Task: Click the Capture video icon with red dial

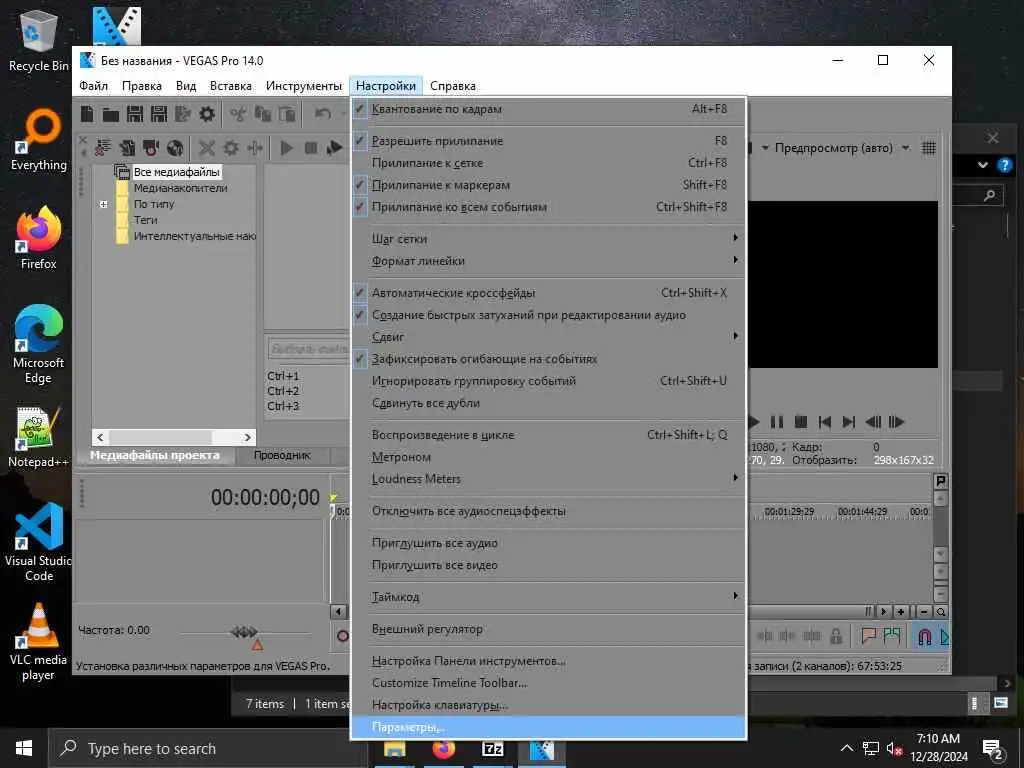Action: (x=151, y=148)
